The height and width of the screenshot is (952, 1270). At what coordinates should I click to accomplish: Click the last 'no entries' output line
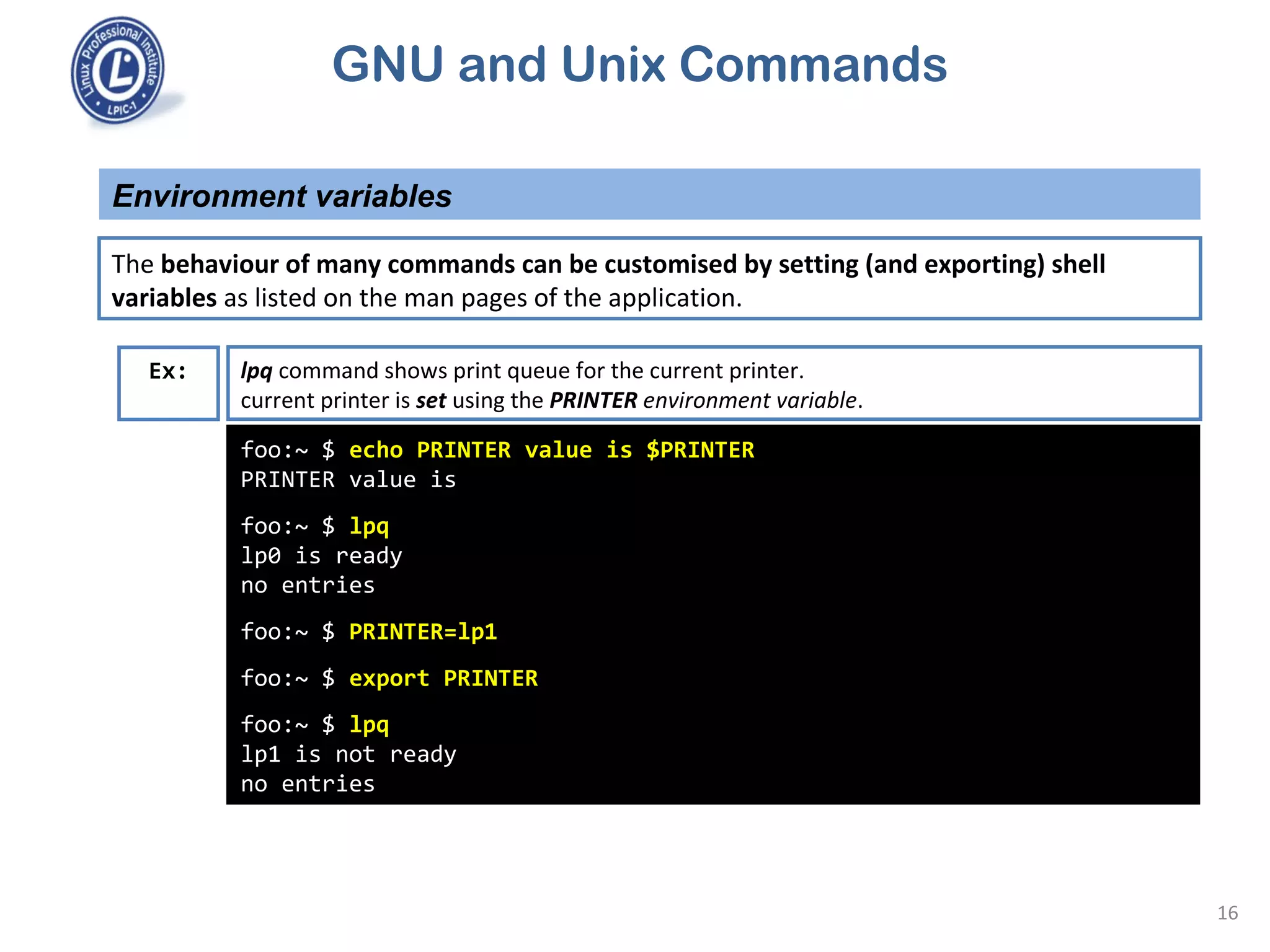[x=308, y=784]
